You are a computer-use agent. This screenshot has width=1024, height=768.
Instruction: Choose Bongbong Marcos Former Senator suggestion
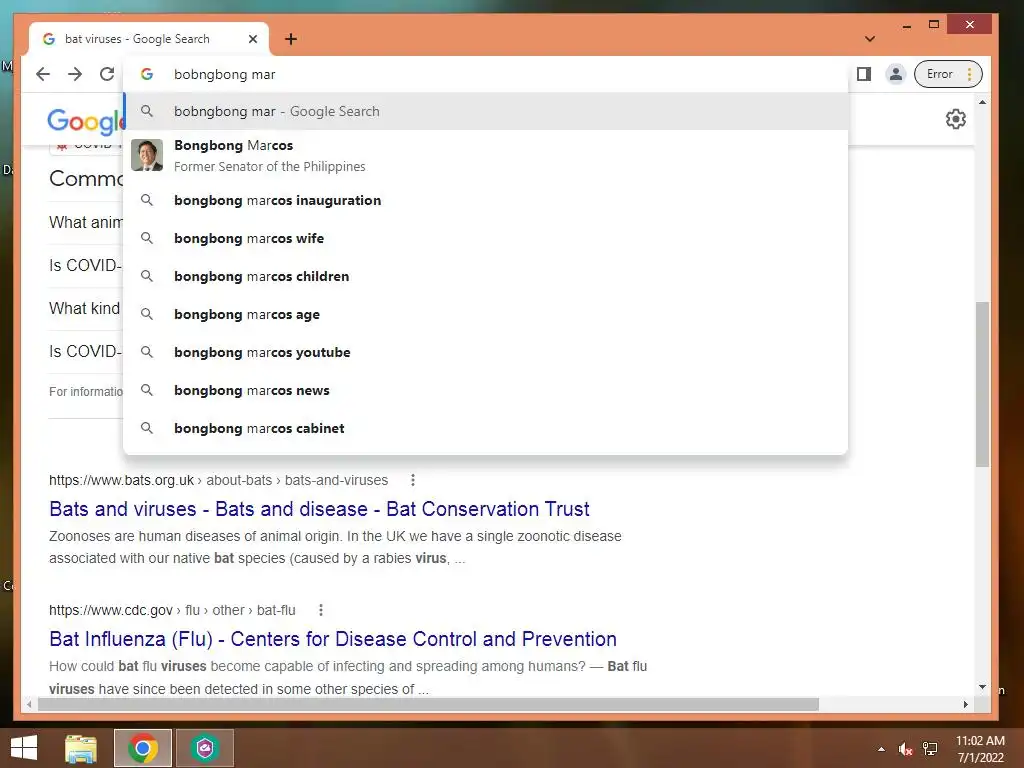pyautogui.click(x=486, y=155)
